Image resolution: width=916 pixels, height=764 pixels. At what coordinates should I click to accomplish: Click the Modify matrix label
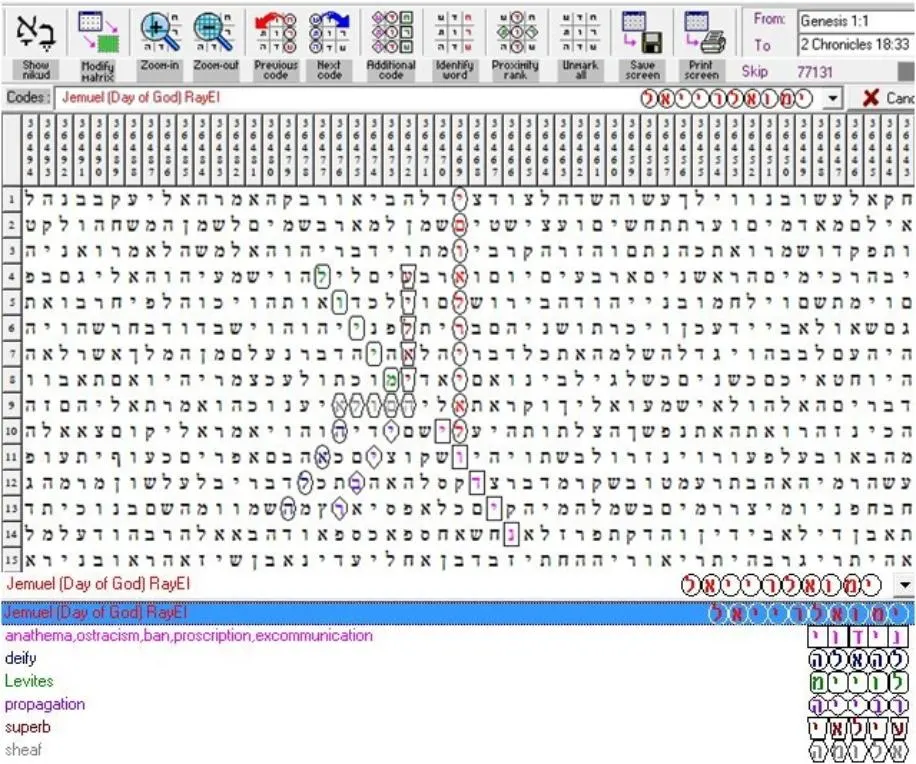click(x=98, y=71)
